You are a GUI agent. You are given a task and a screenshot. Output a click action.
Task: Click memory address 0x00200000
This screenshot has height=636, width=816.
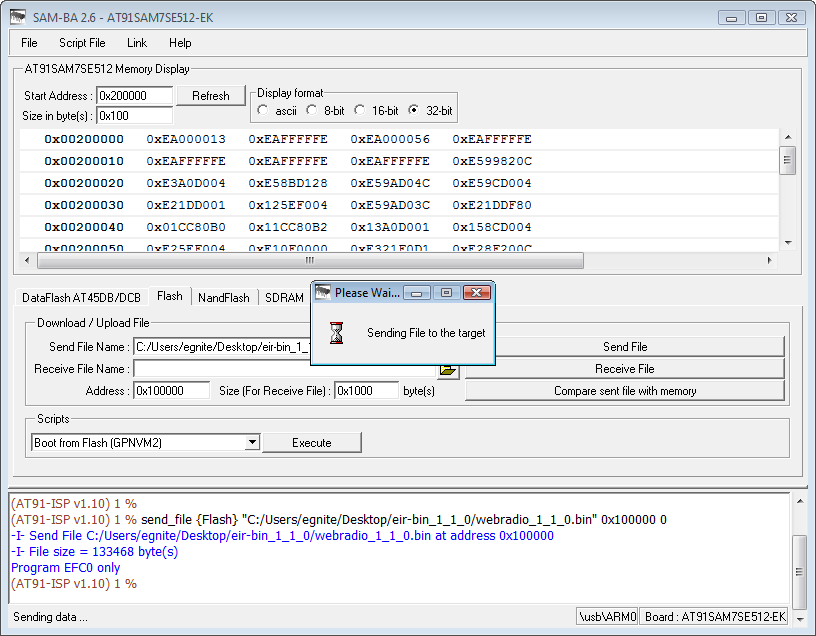click(84, 139)
